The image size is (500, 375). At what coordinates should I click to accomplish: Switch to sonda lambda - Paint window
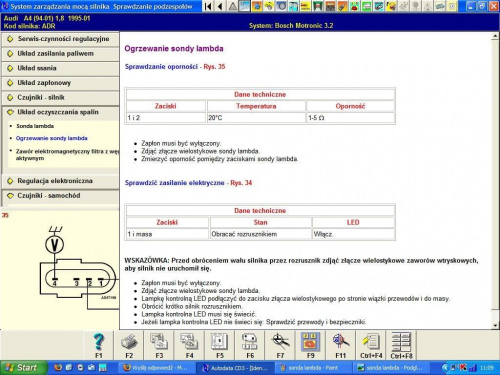coord(313,368)
